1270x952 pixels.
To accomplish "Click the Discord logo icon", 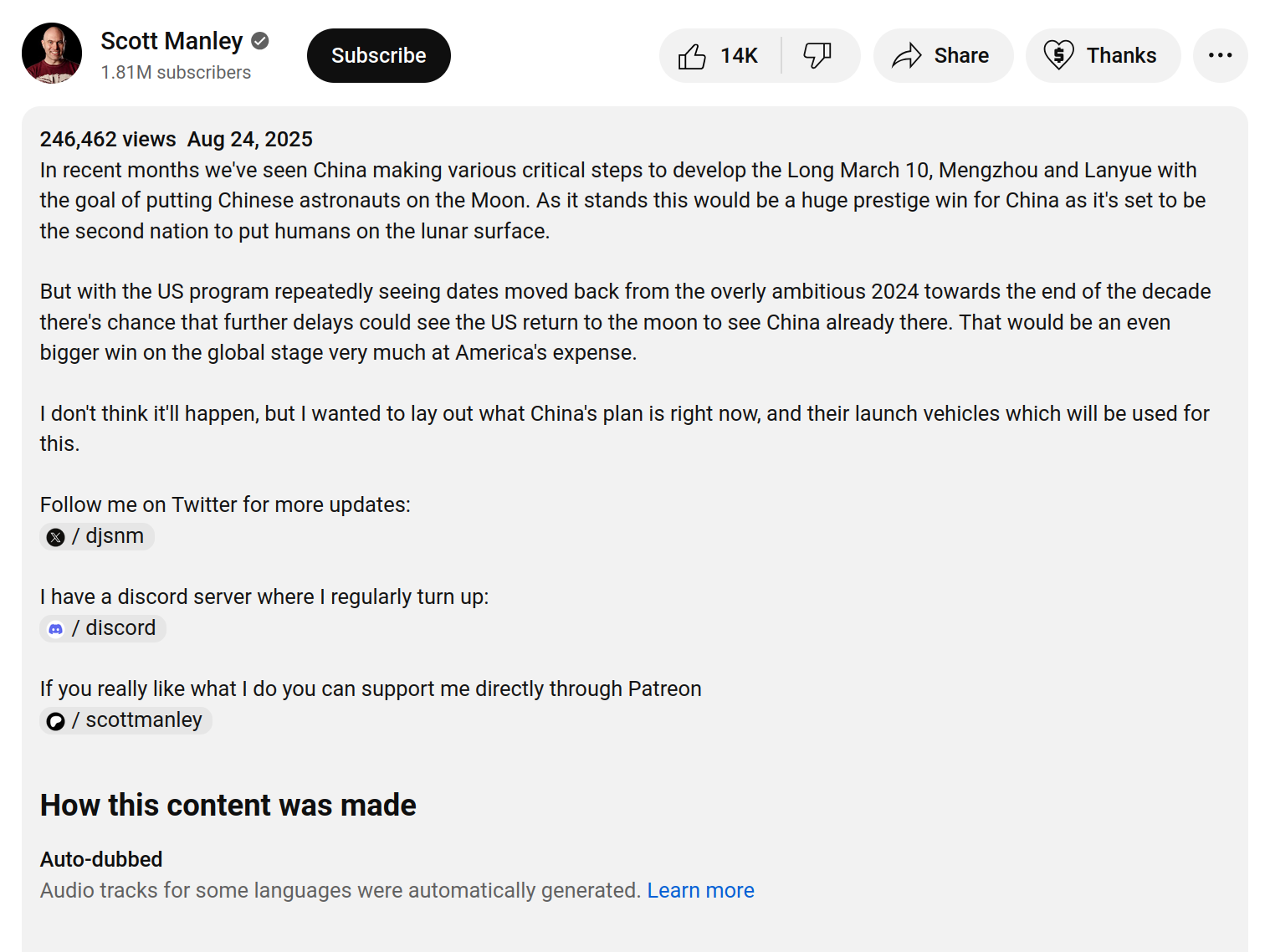I will [56, 629].
